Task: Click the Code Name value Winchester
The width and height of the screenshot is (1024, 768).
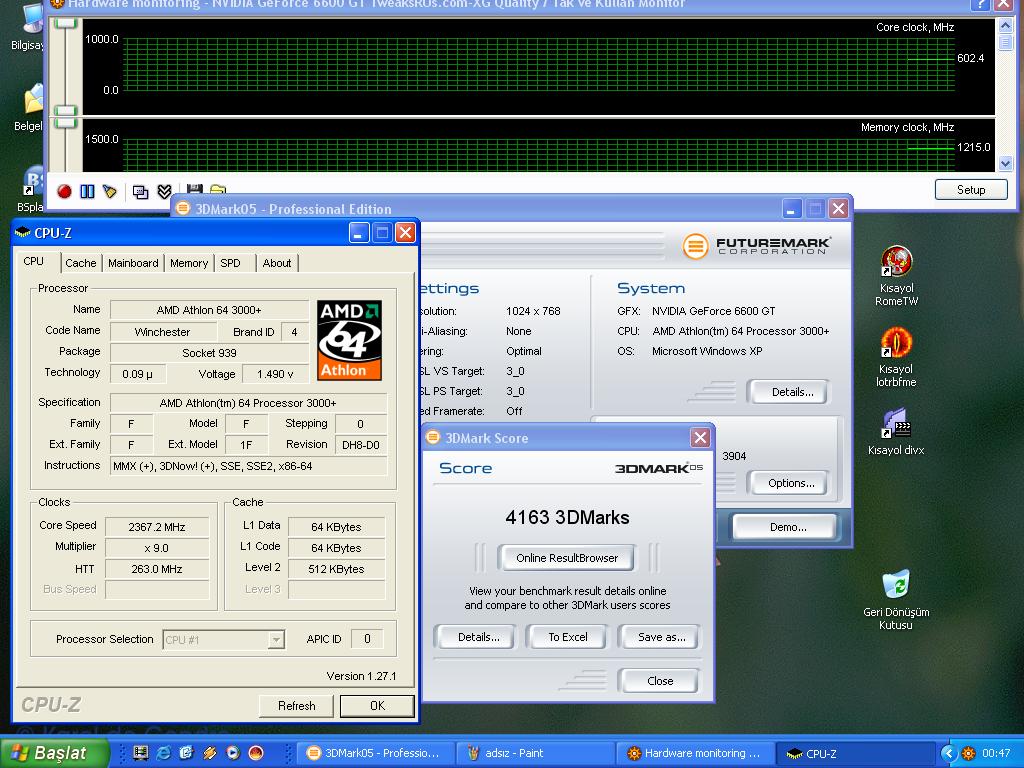Action: tap(162, 332)
